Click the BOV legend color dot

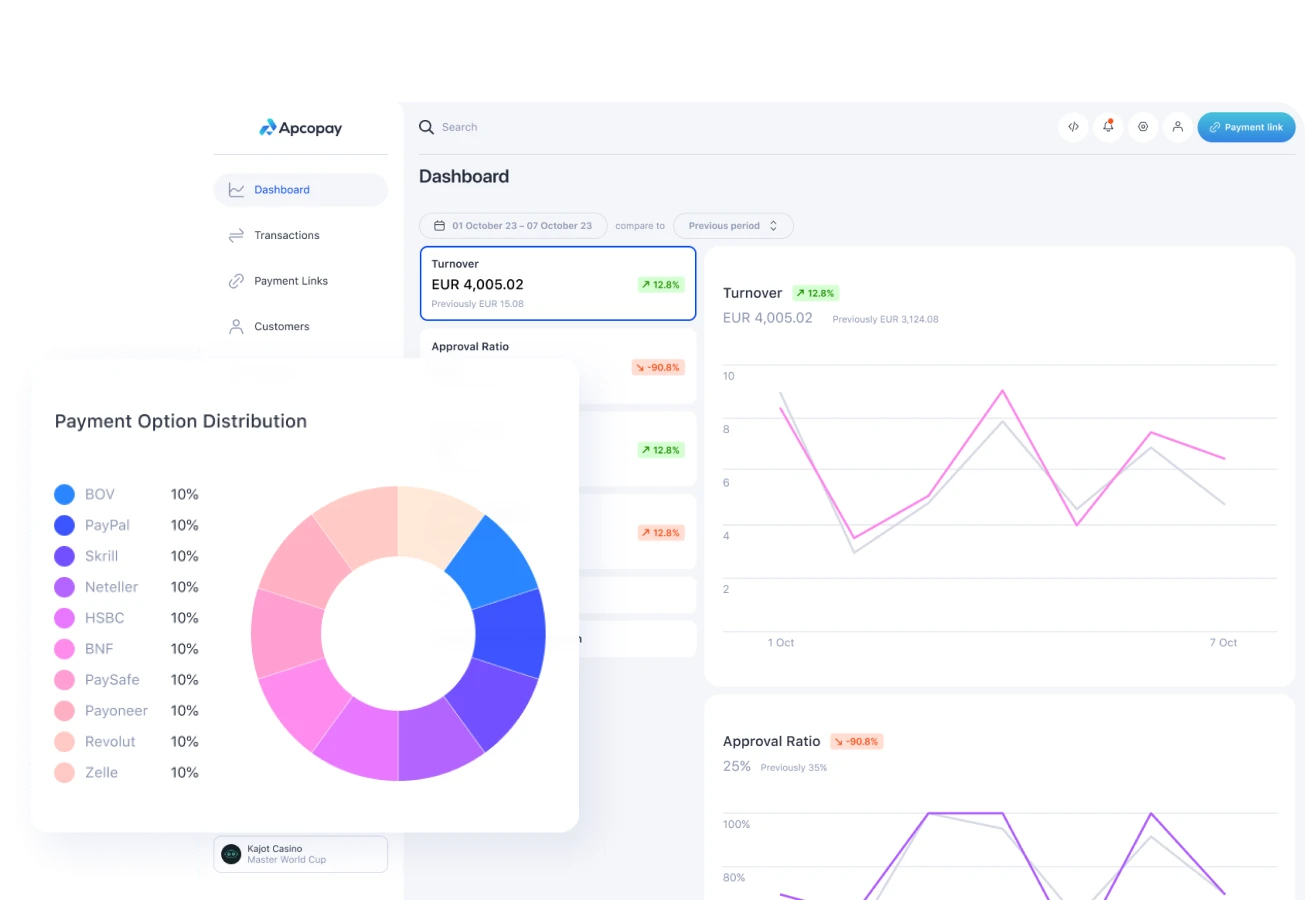(x=64, y=494)
